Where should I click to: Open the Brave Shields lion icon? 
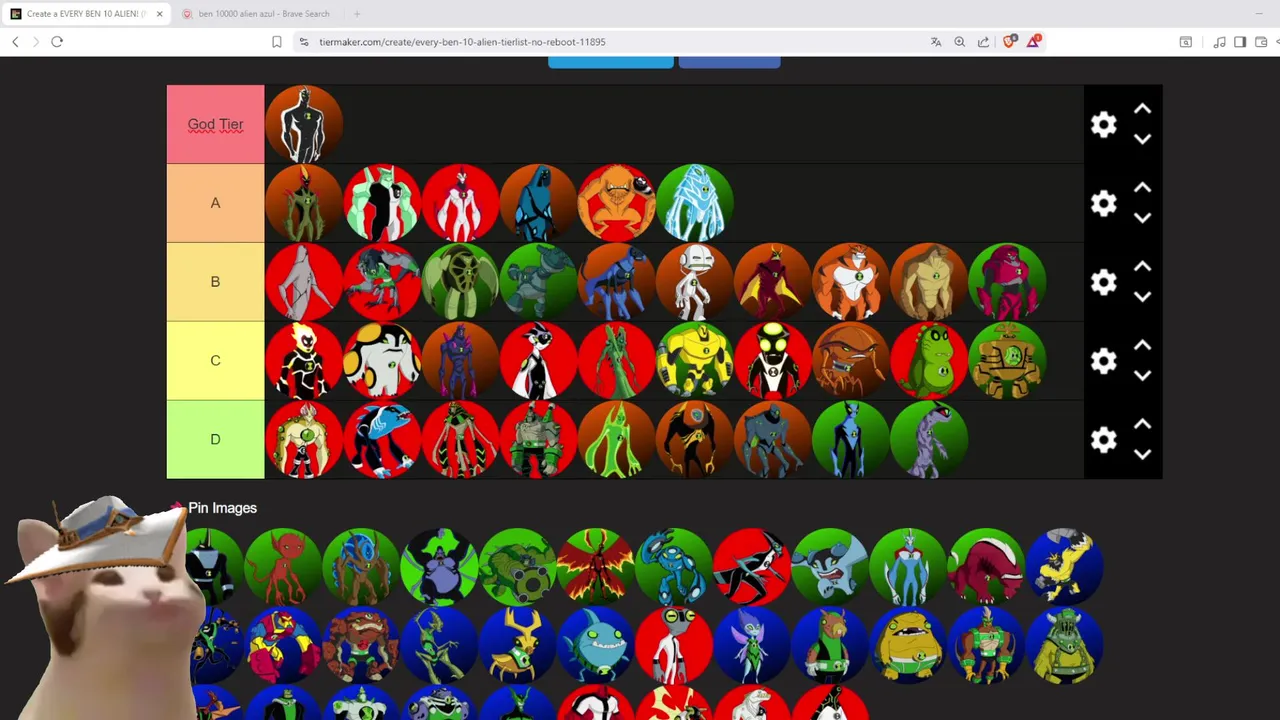tap(1009, 41)
